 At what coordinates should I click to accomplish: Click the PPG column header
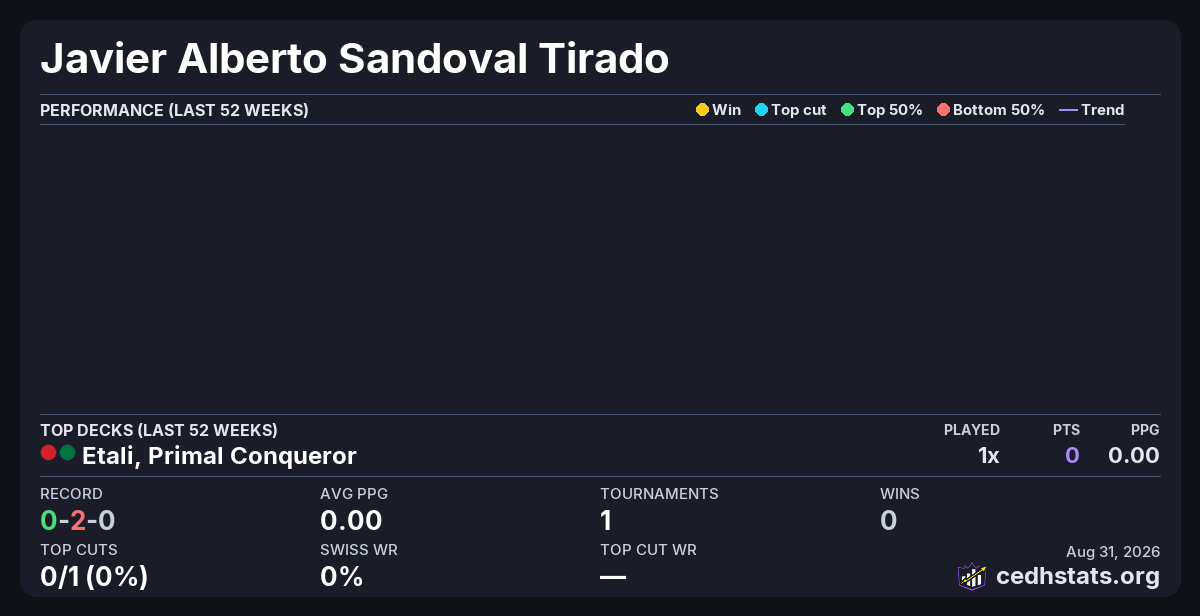click(1145, 430)
